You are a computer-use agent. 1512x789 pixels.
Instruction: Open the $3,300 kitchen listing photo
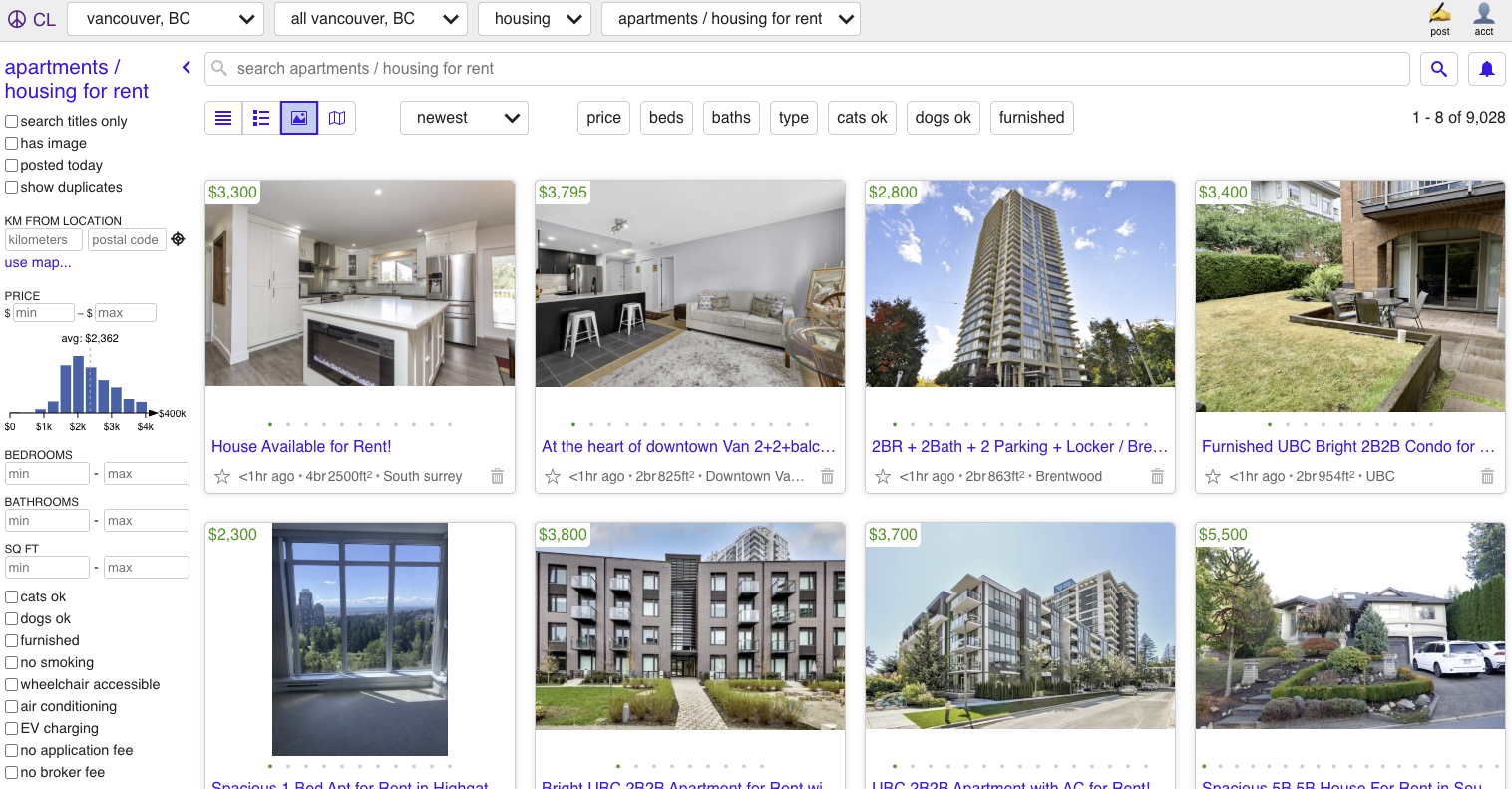(x=360, y=283)
